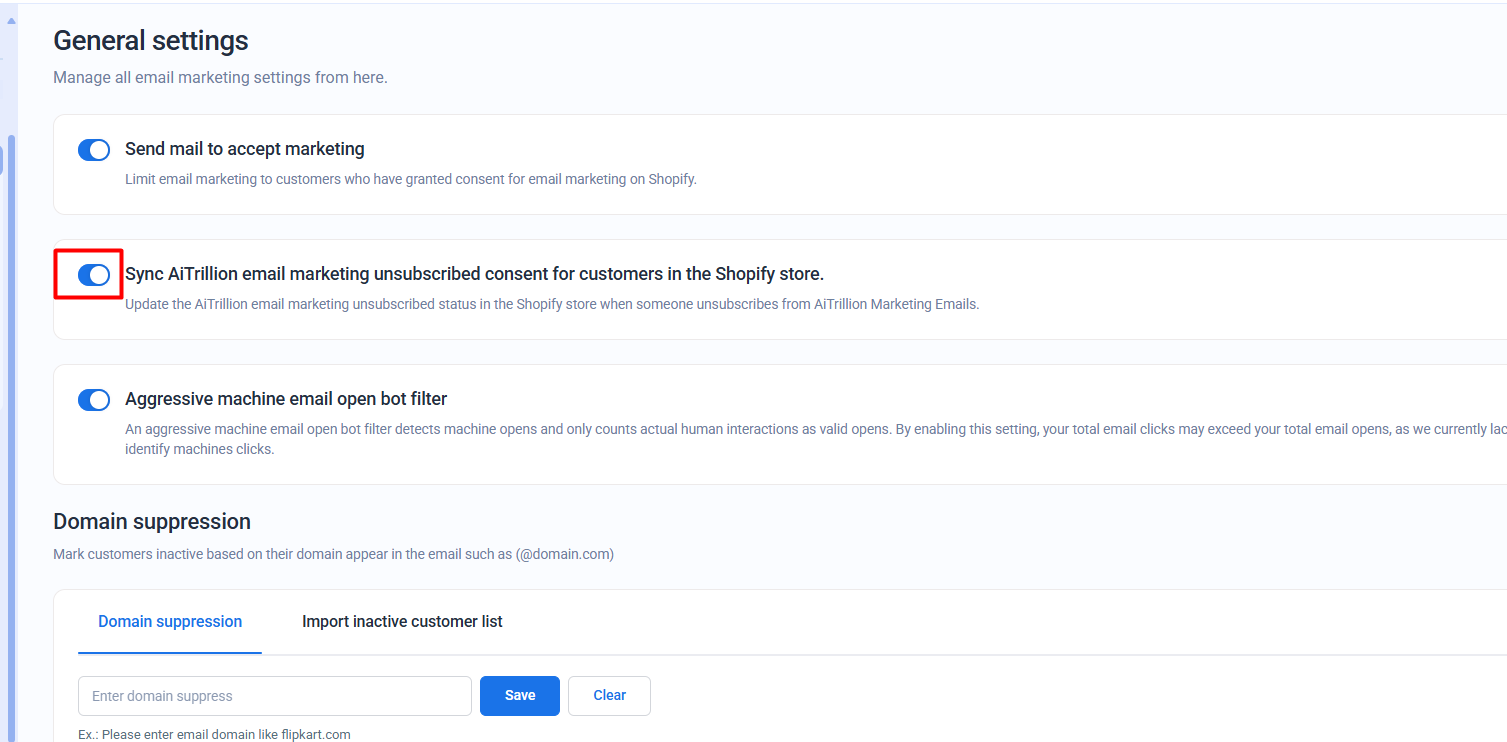Click 'Manage all email marketing settings from here.'

tap(220, 77)
